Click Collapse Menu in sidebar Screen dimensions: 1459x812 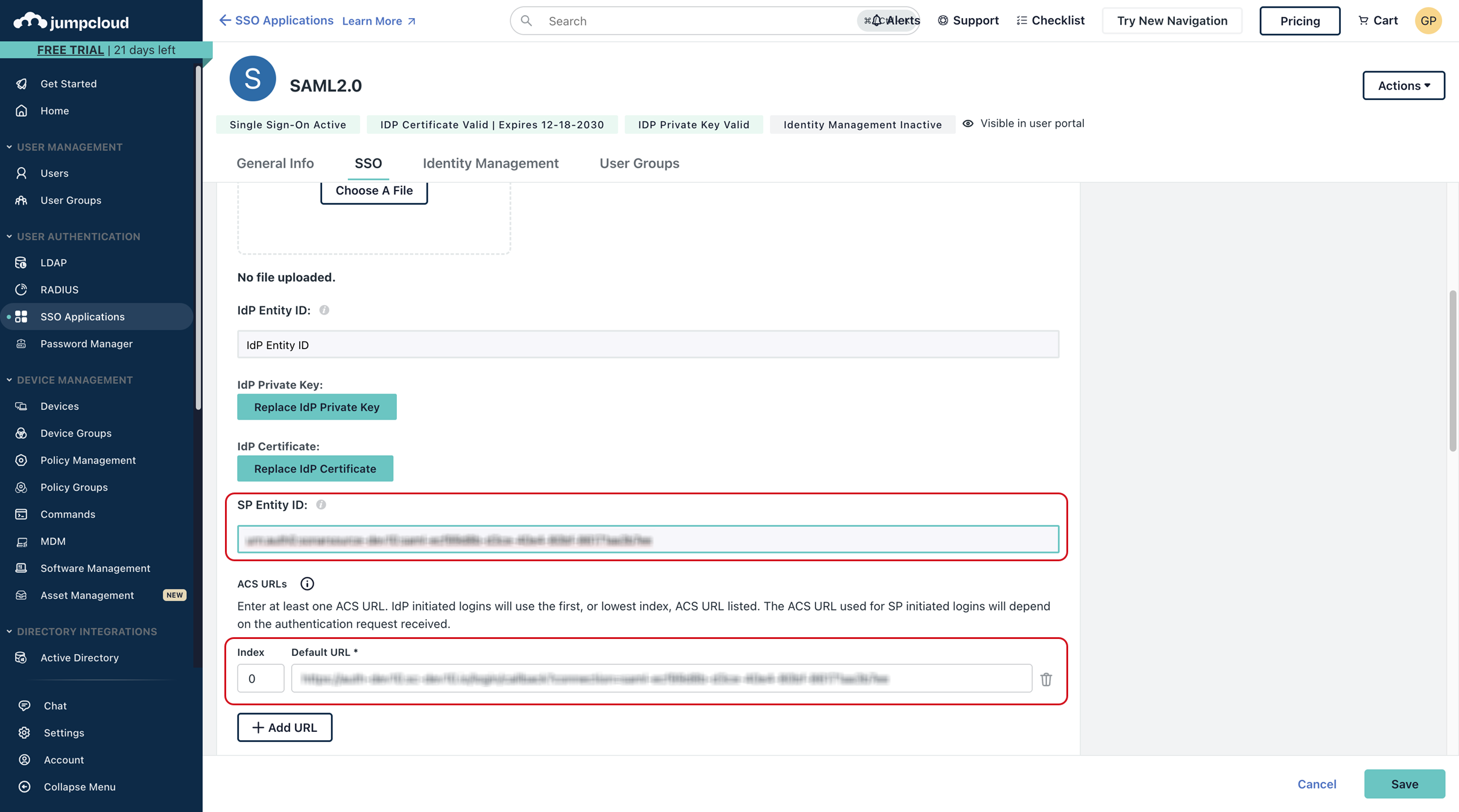79,787
